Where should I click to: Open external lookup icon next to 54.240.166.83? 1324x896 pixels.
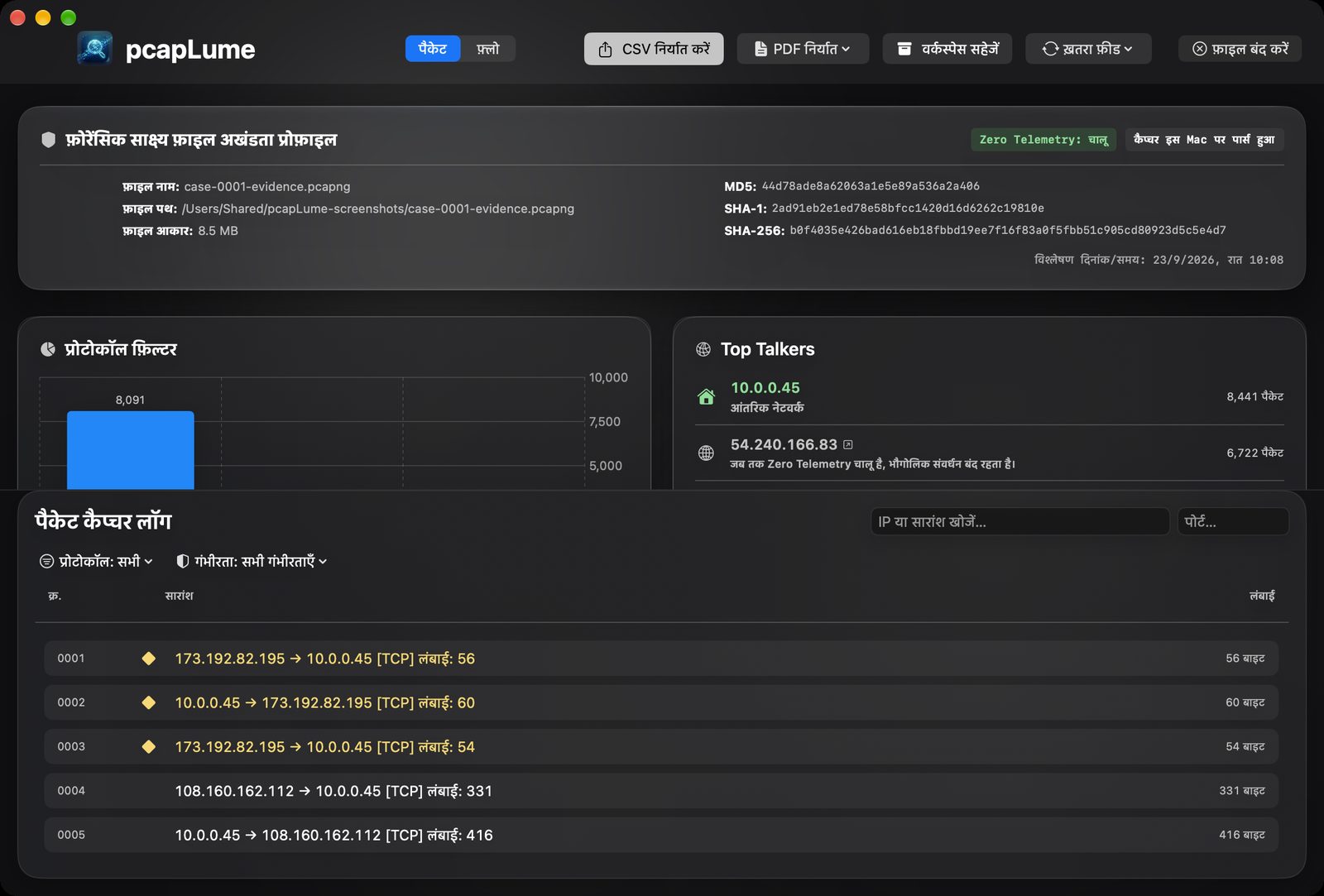click(x=848, y=444)
